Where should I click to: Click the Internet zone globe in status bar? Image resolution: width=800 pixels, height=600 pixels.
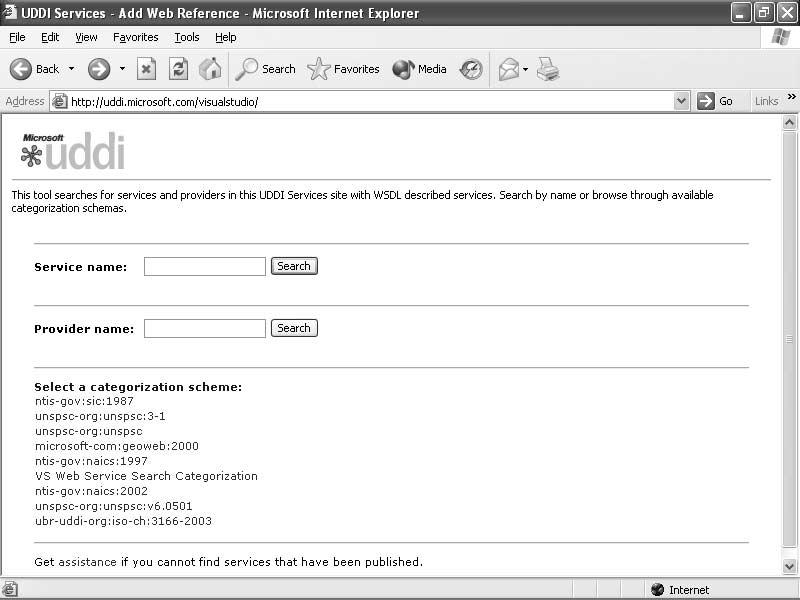click(658, 590)
